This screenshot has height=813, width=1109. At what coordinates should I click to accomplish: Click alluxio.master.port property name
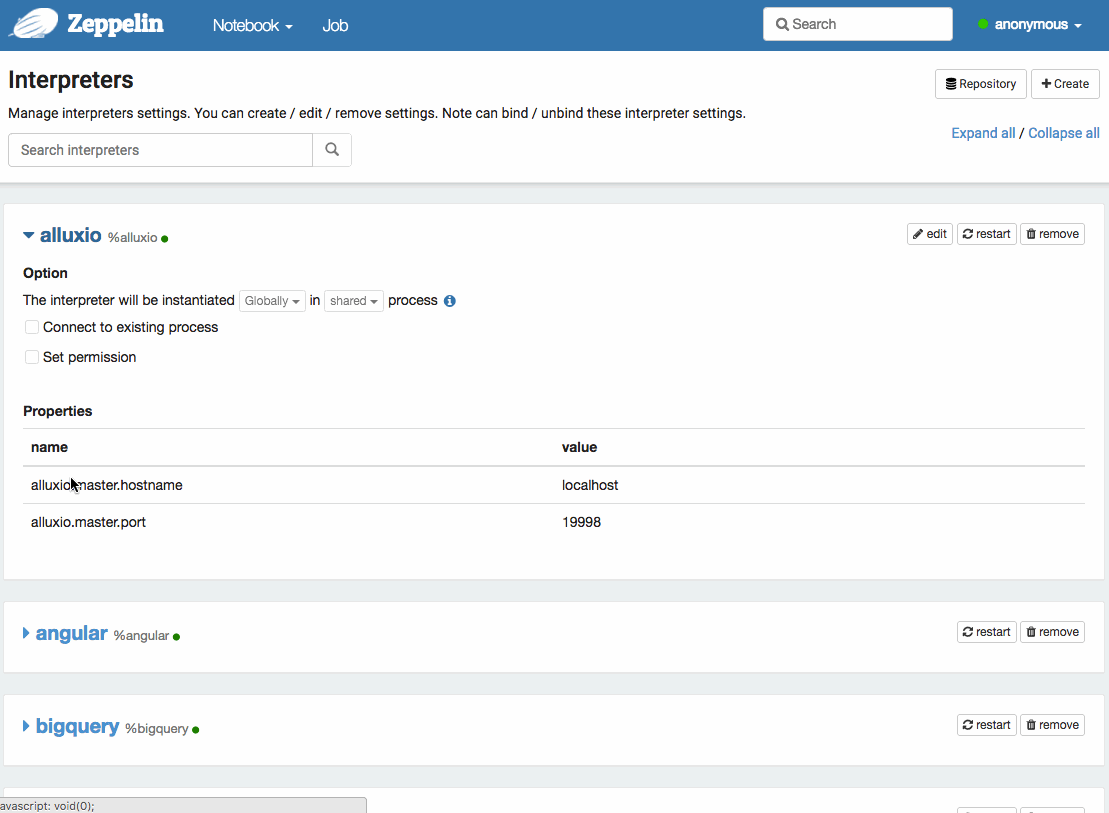[x=88, y=522]
